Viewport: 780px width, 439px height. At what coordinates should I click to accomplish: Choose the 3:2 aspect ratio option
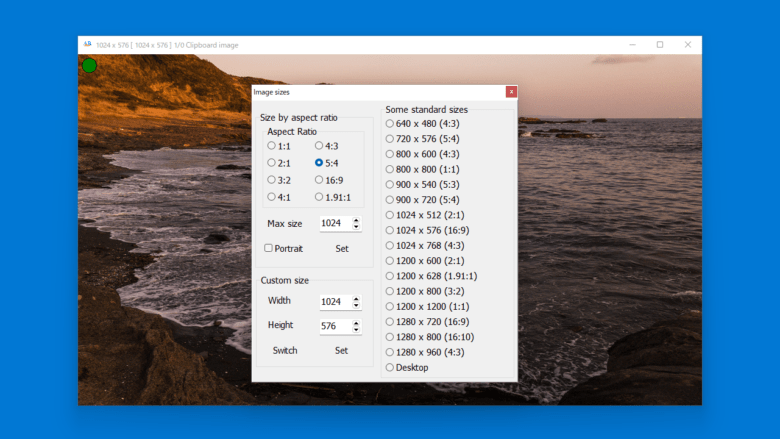[x=279, y=180]
